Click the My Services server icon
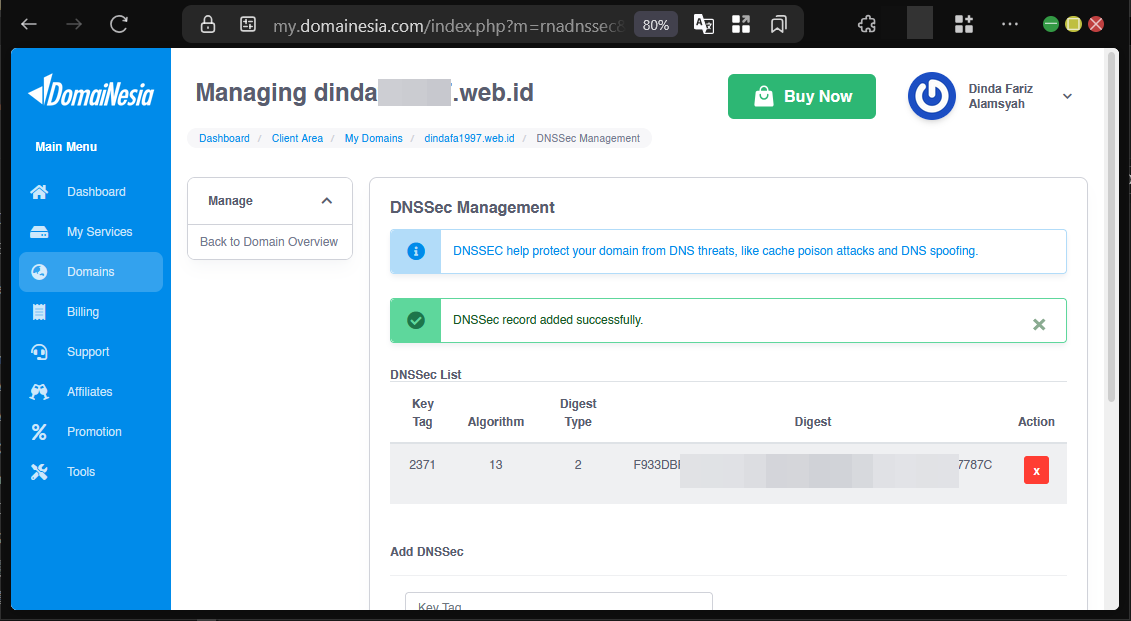Image resolution: width=1131 pixels, height=621 pixels. click(39, 232)
